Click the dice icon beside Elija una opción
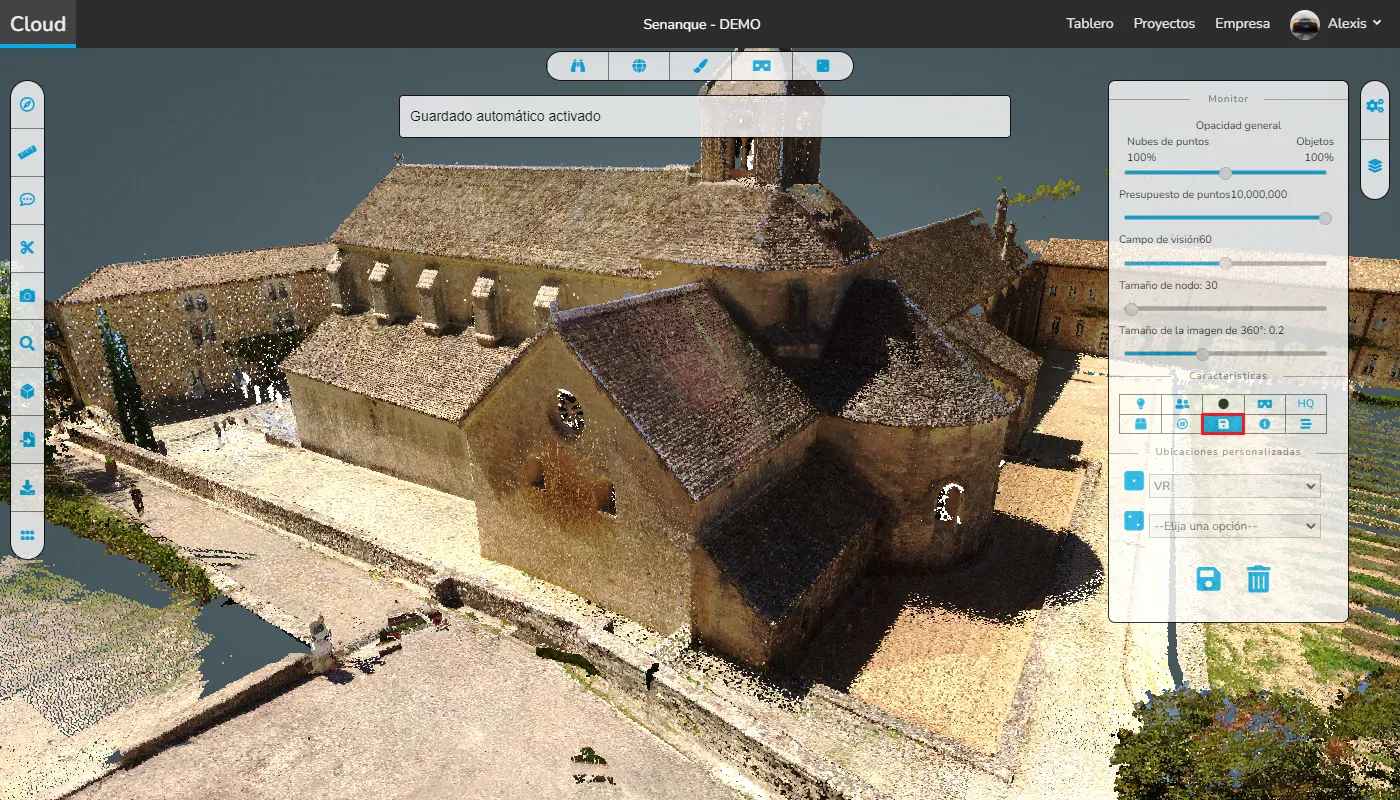The image size is (1400, 800). [1133, 521]
